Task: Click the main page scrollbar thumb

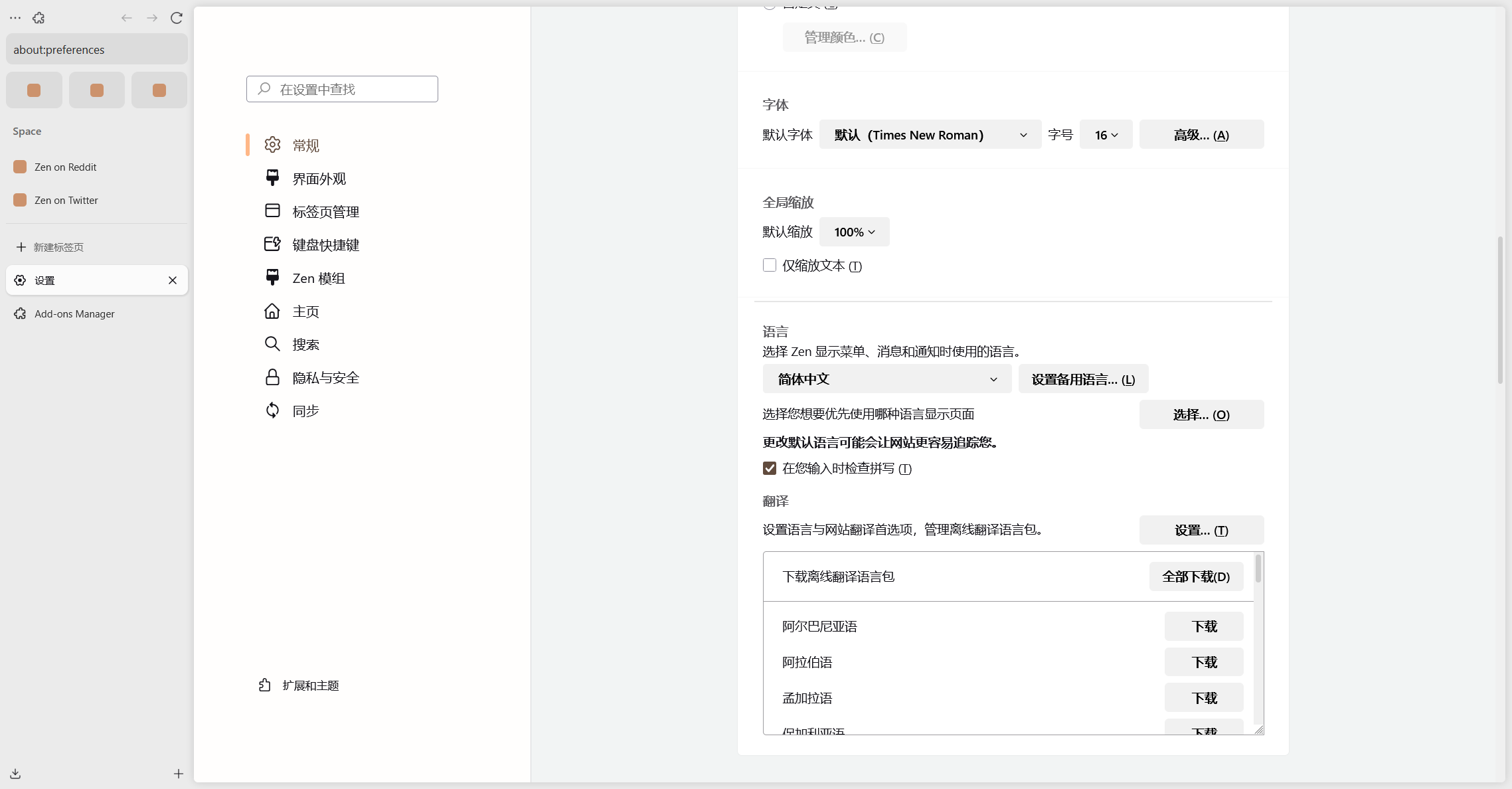Action: 1500,309
